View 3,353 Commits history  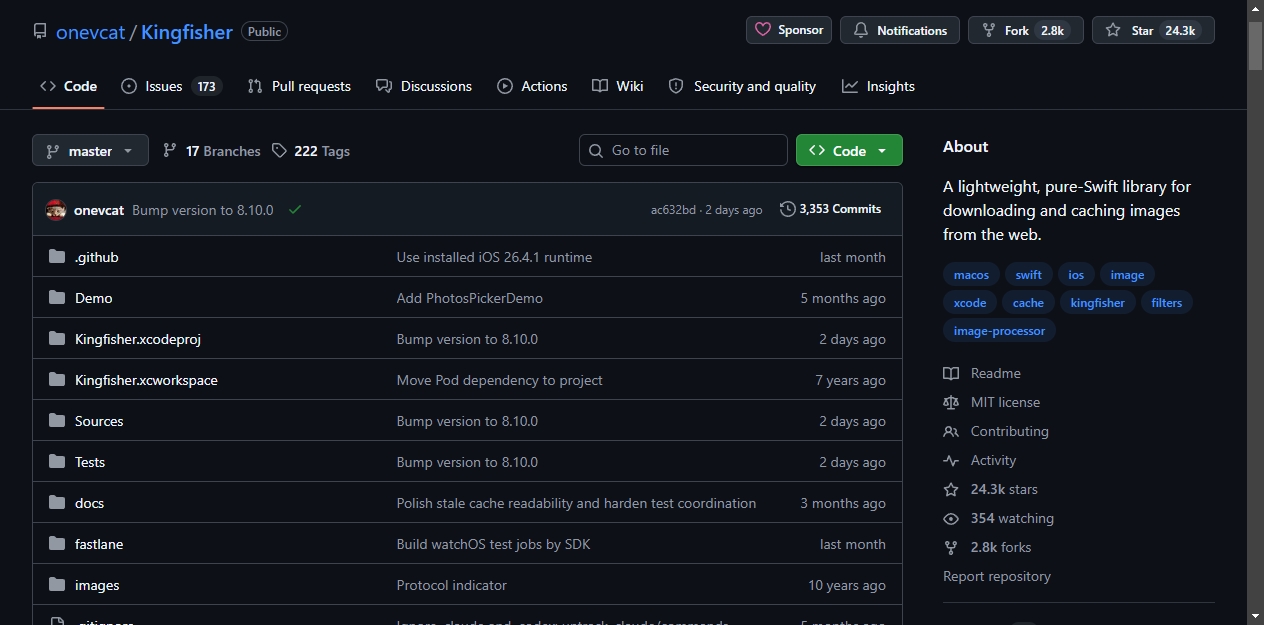(x=831, y=209)
